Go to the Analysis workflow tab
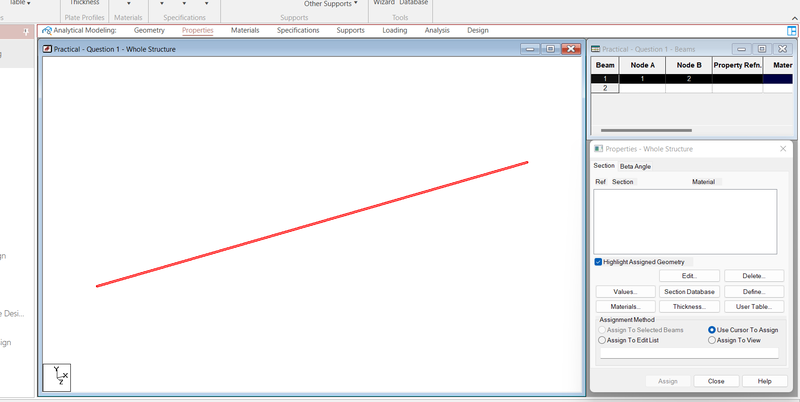The width and height of the screenshot is (800, 402). [x=437, y=30]
